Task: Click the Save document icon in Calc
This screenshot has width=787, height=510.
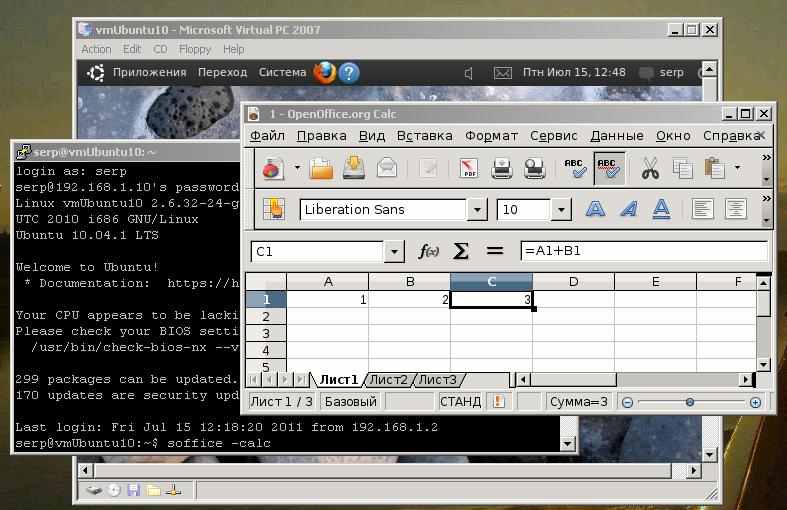Action: (x=354, y=168)
